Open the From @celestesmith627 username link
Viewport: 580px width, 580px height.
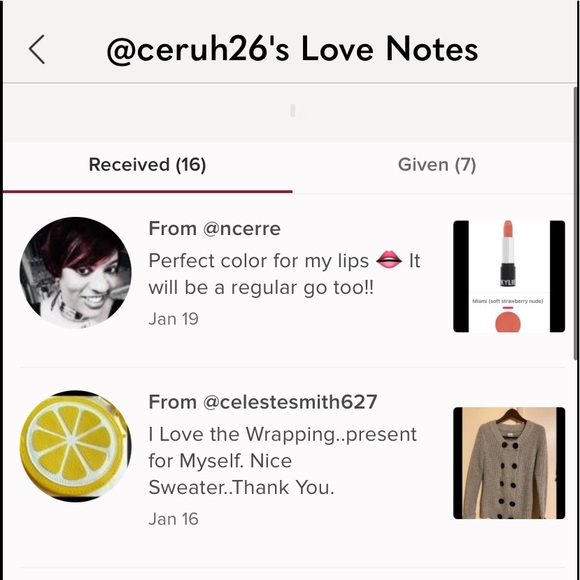tap(263, 402)
